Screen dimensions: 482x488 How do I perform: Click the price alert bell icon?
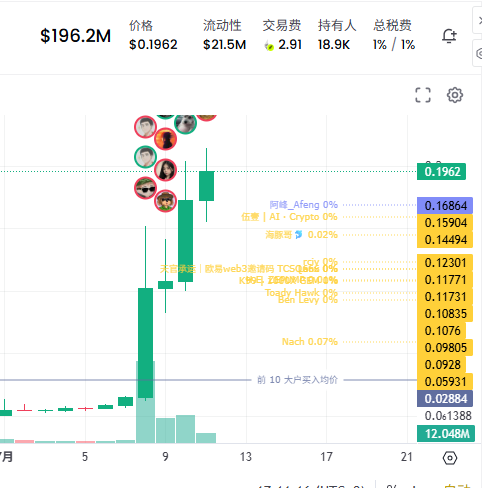[x=449, y=36]
